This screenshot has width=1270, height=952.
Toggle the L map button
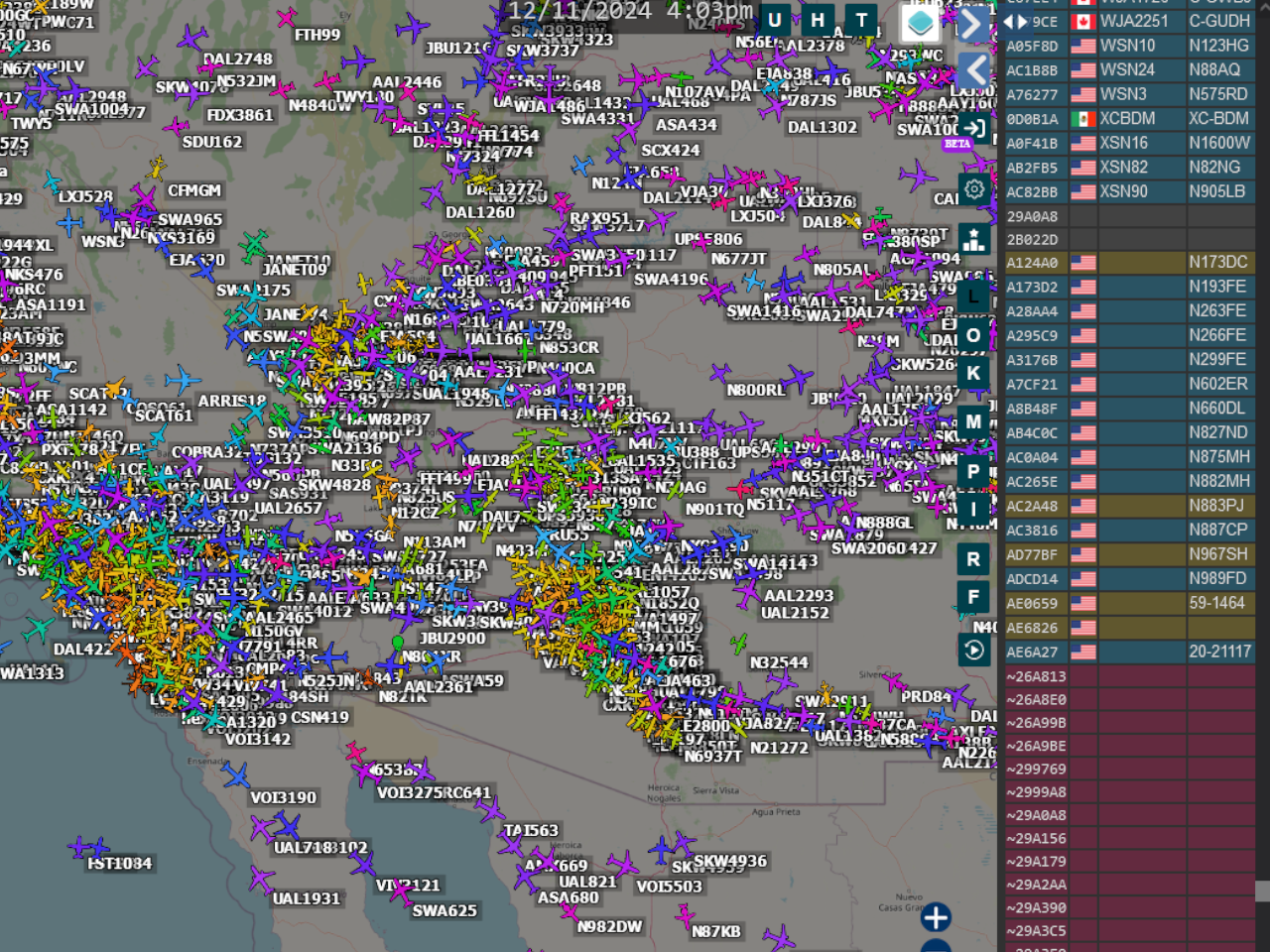pyautogui.click(x=973, y=297)
